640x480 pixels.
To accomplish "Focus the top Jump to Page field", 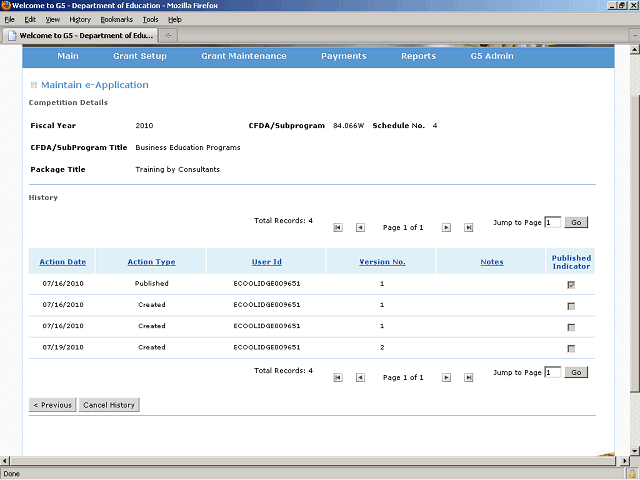I will click(x=553, y=222).
